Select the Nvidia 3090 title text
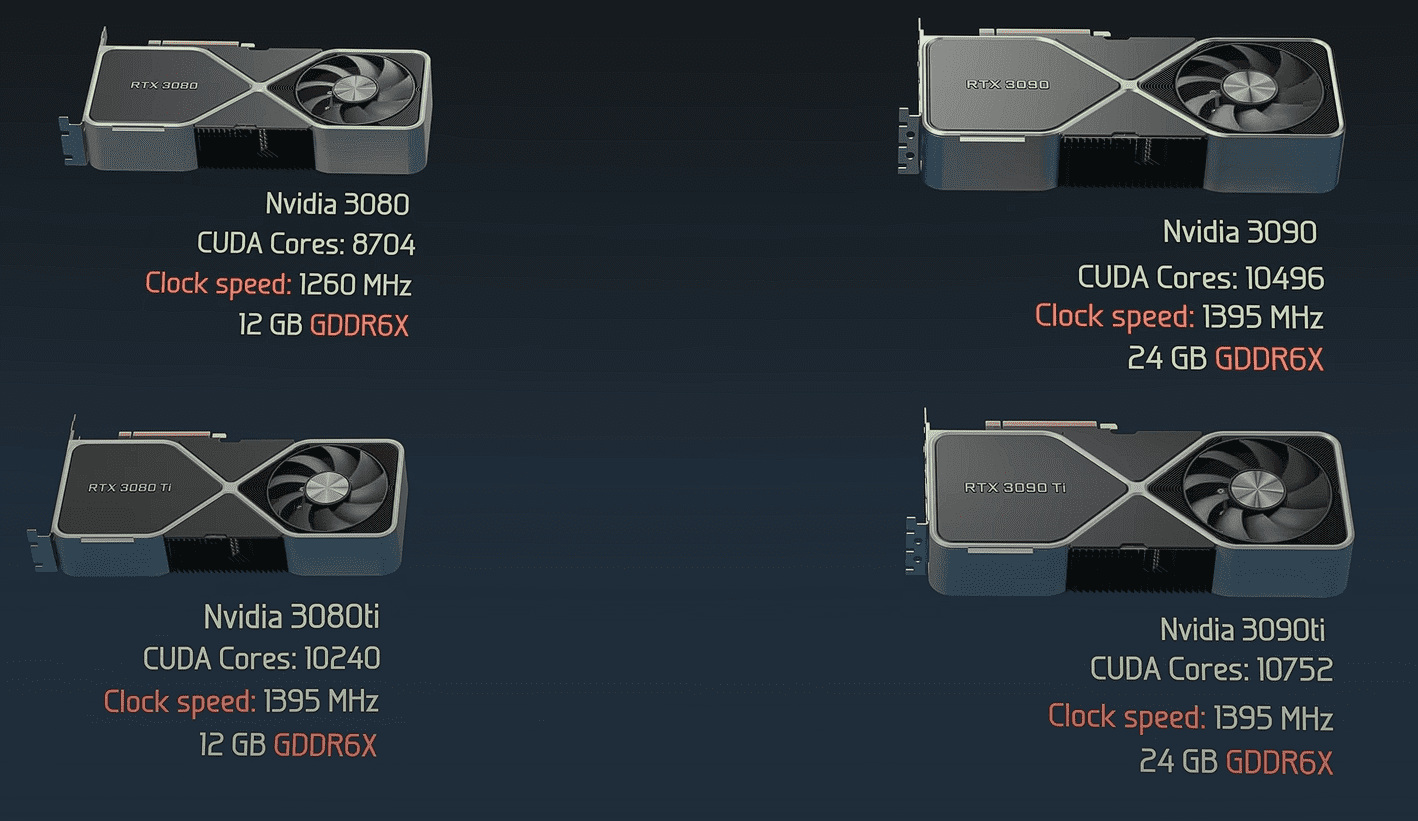 [x=1240, y=232]
